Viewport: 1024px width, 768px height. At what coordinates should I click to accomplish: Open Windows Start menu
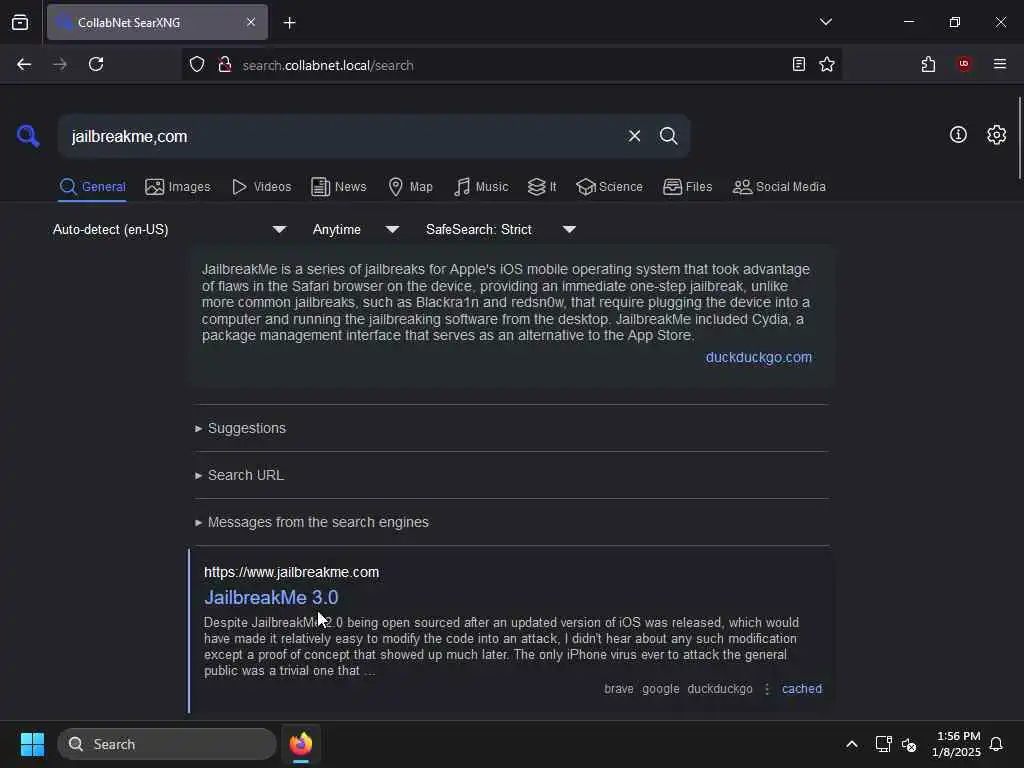32,744
